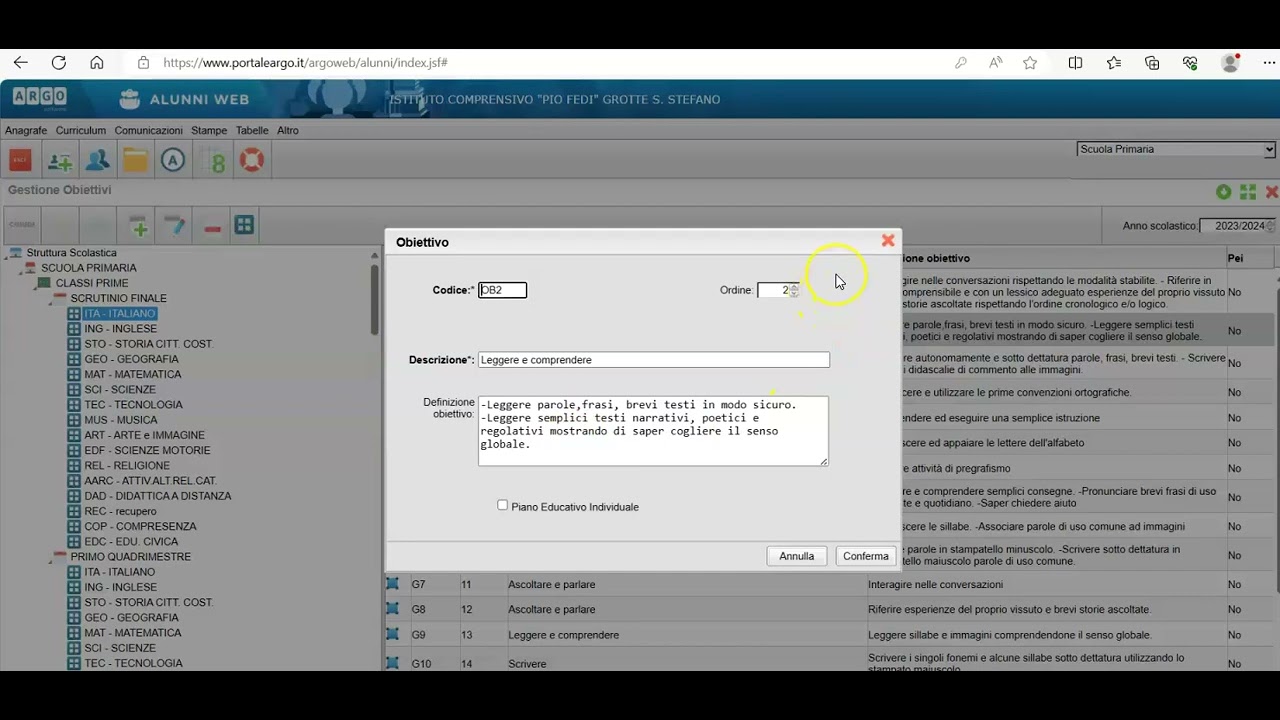Screen dimensions: 1280x720
Task: Open the browser split screen icon
Action: [1075, 63]
